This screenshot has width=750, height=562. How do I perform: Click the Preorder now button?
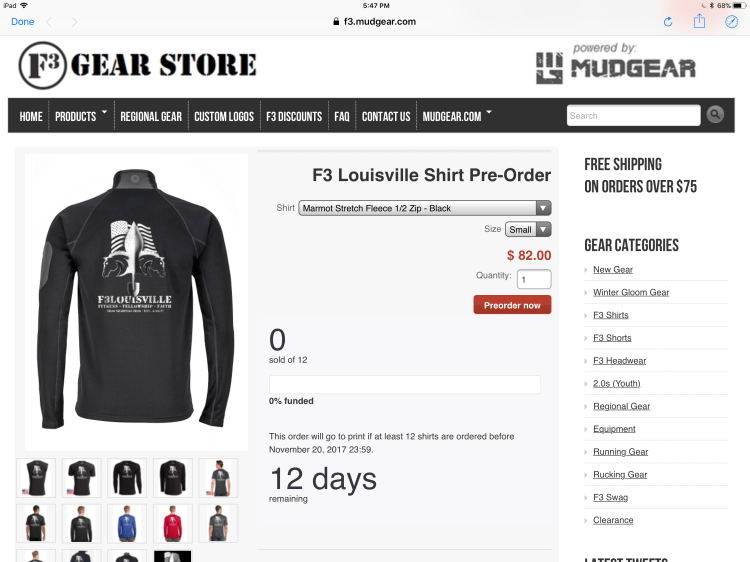pos(512,305)
